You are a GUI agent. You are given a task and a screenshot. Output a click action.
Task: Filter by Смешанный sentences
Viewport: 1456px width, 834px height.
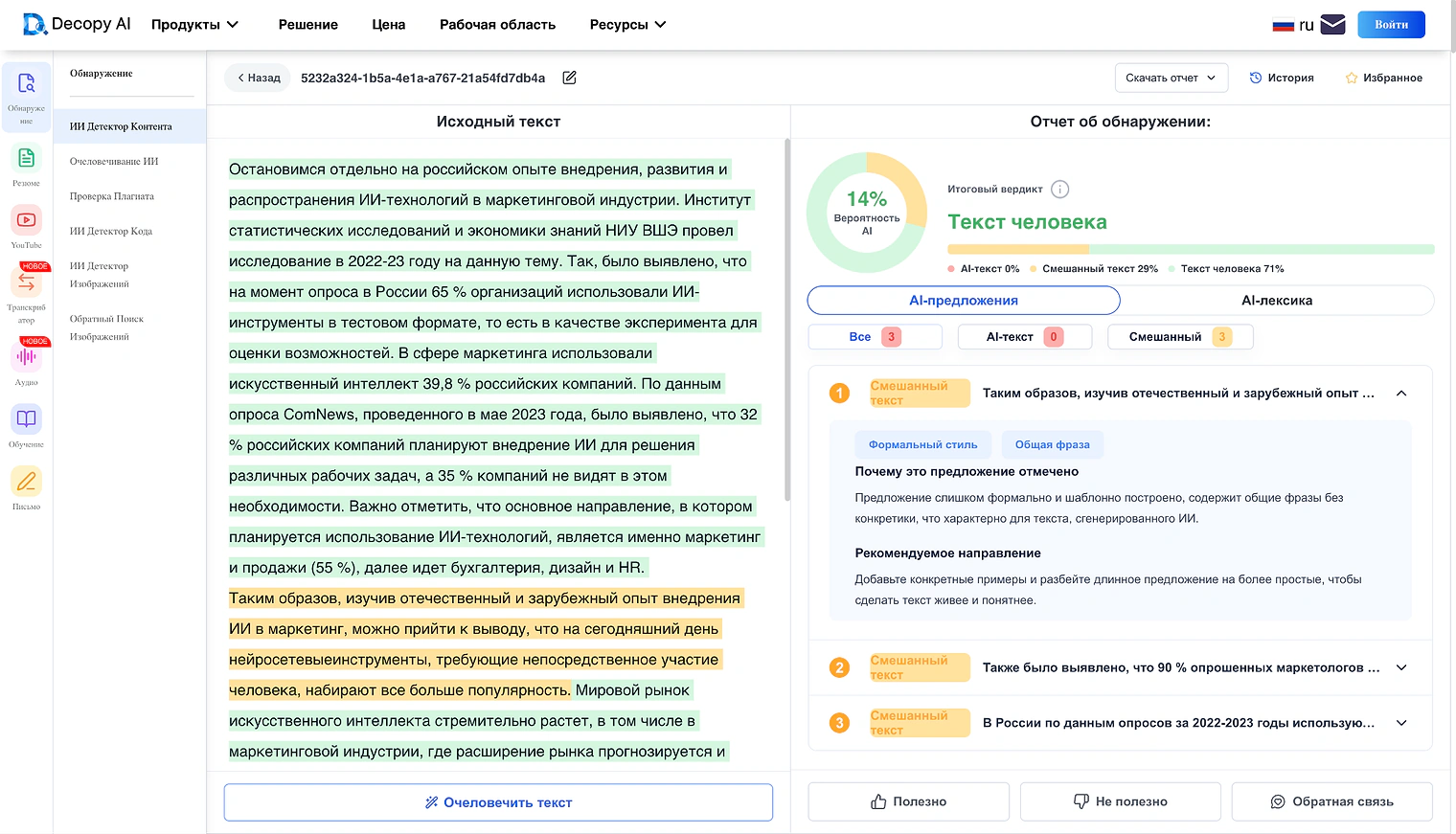point(1180,336)
